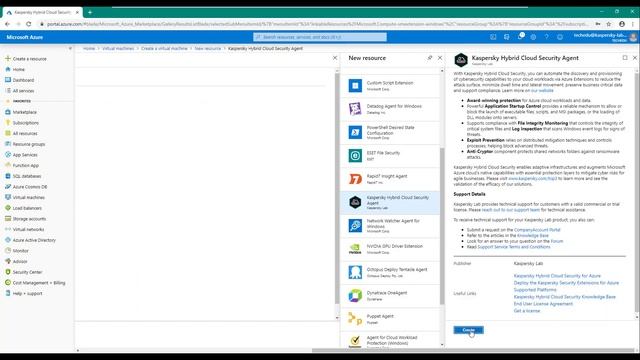The image size is (640, 360).
Task: Click Azure Cosmos DB sidebar icon
Action: [8, 187]
